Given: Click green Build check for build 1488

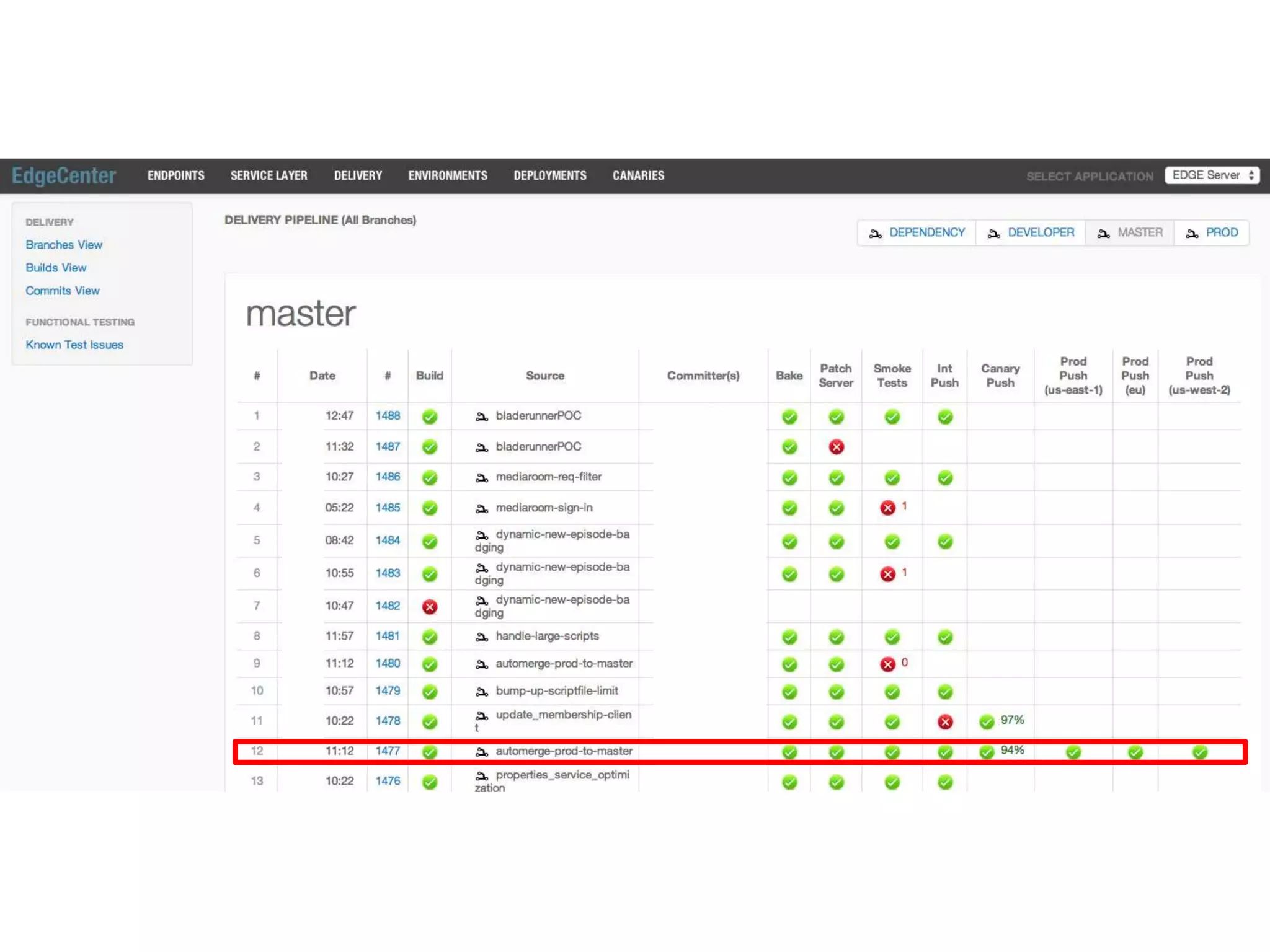Looking at the screenshot, I should coord(429,416).
